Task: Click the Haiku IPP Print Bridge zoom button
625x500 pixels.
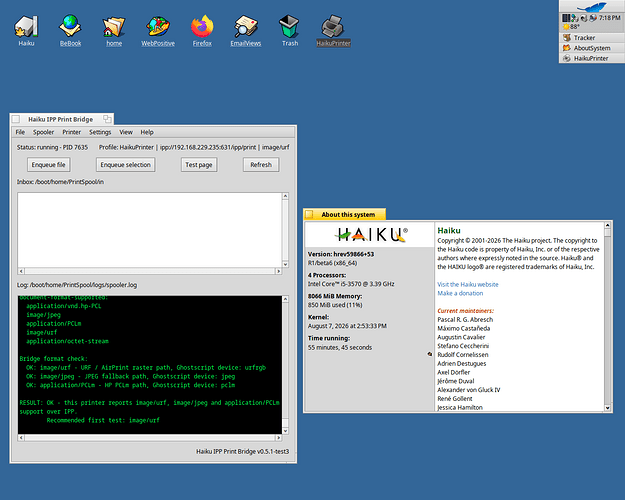Action: (x=107, y=119)
